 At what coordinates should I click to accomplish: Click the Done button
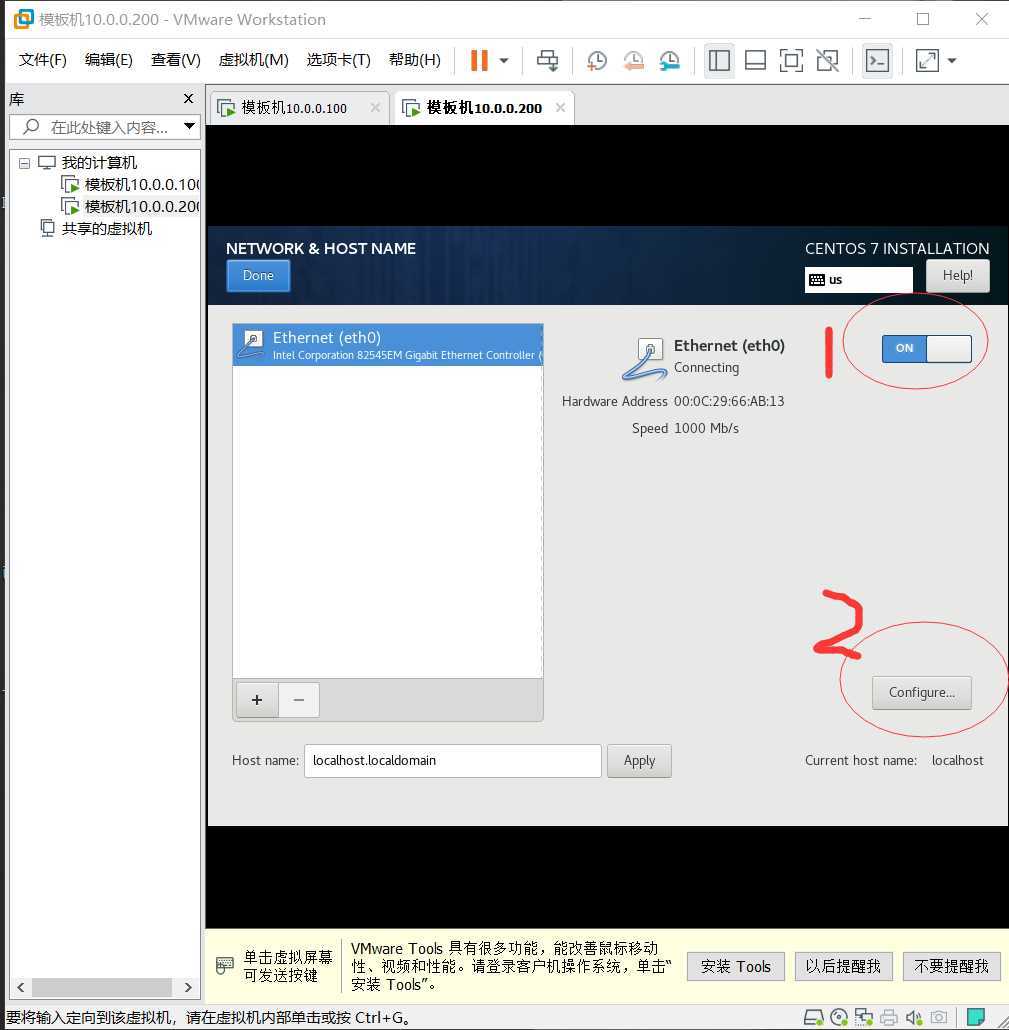[x=258, y=275]
